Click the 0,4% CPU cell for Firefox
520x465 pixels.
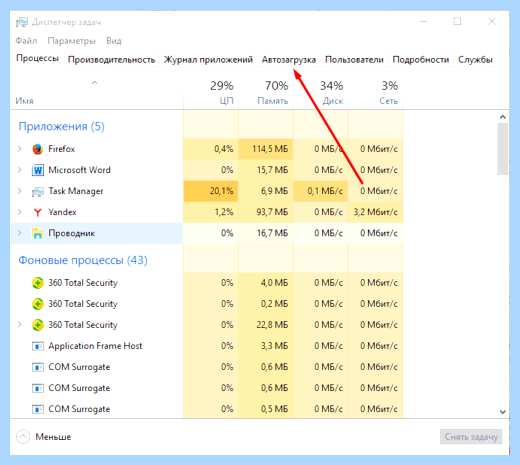(211, 149)
